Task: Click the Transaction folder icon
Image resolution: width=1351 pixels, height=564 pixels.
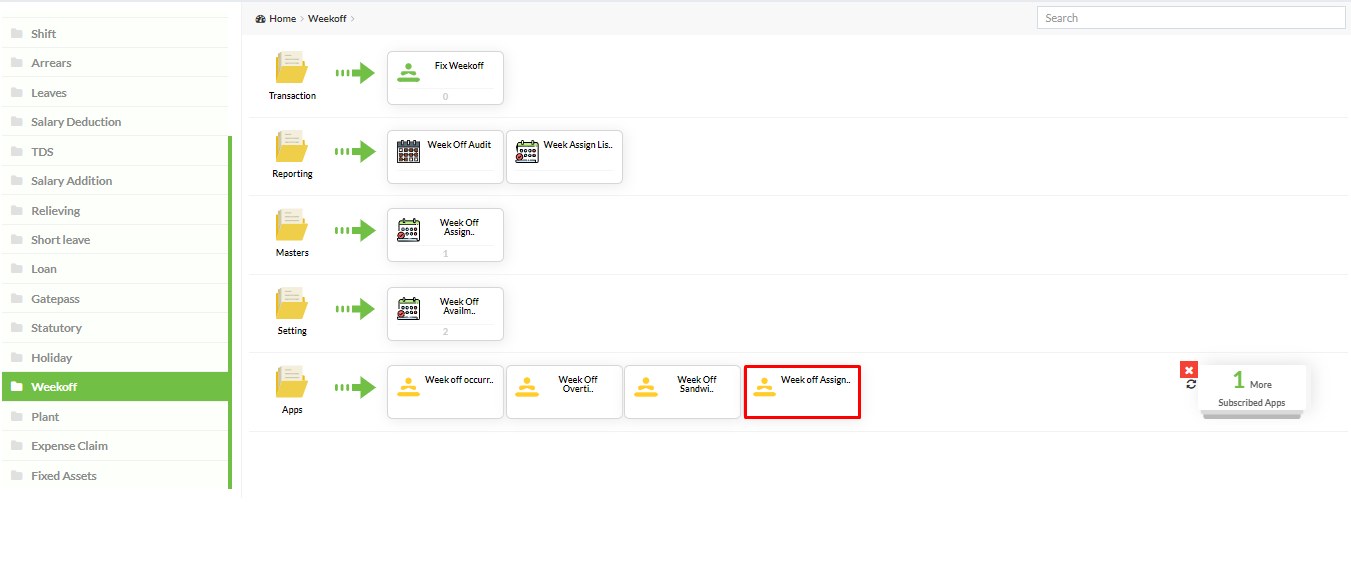Action: 291,68
